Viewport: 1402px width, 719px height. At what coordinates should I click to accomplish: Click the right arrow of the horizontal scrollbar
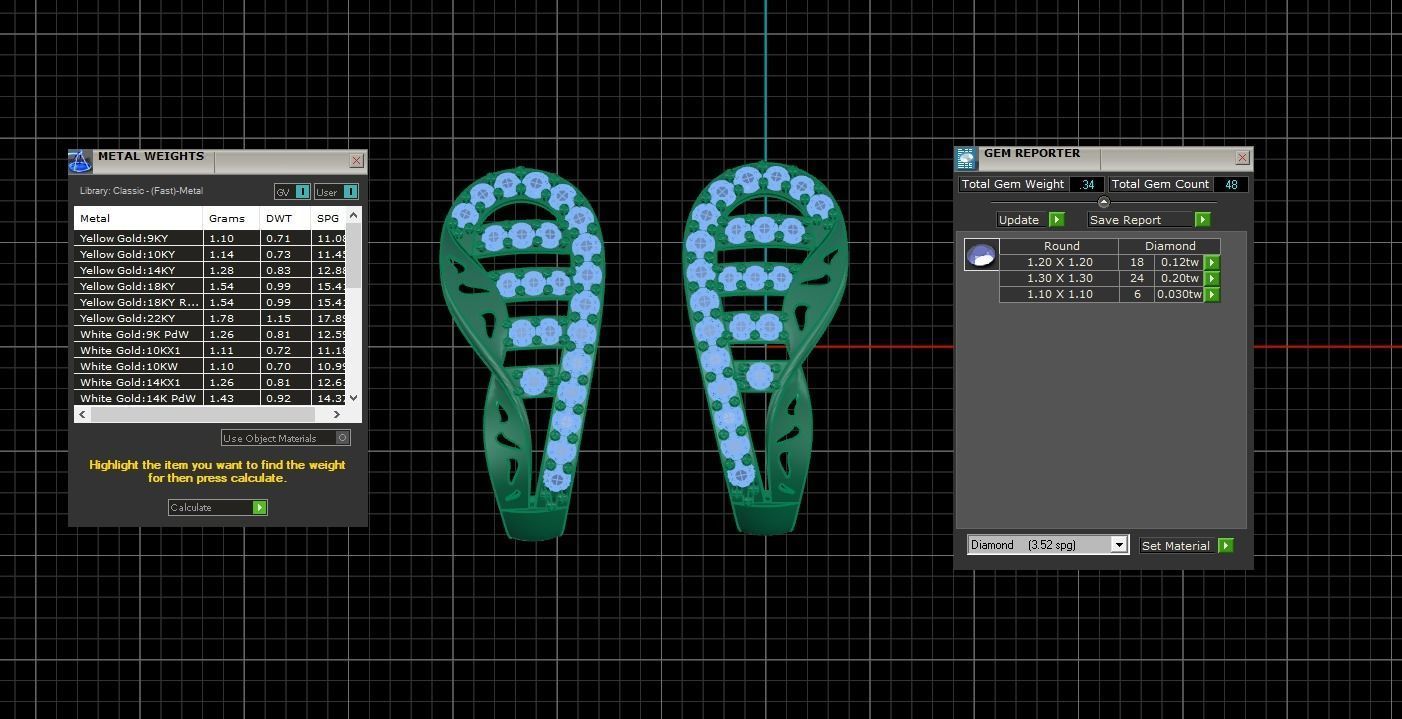337,414
